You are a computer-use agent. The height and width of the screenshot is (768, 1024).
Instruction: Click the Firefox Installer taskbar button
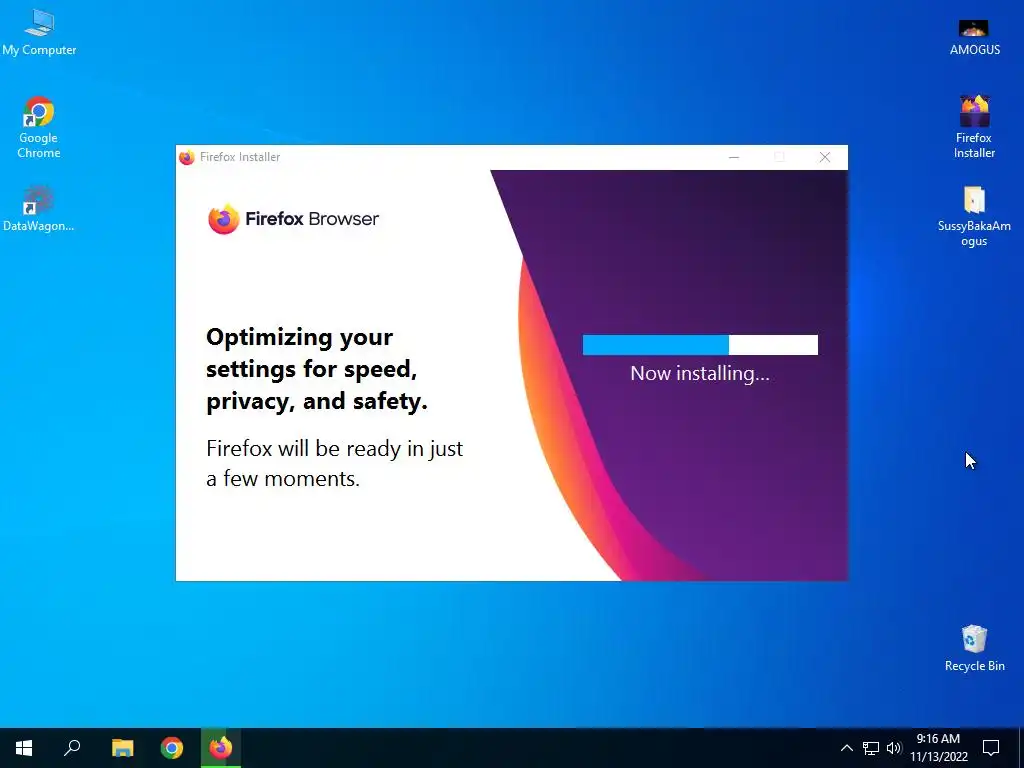tap(221, 748)
